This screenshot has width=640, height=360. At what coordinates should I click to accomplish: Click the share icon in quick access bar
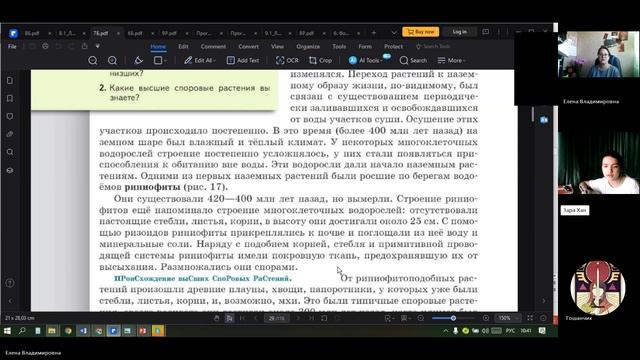[x=84, y=46]
